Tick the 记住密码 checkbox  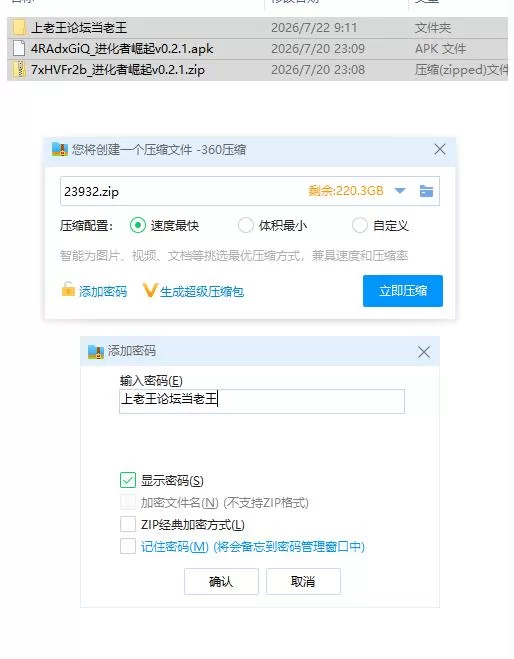pos(128,546)
